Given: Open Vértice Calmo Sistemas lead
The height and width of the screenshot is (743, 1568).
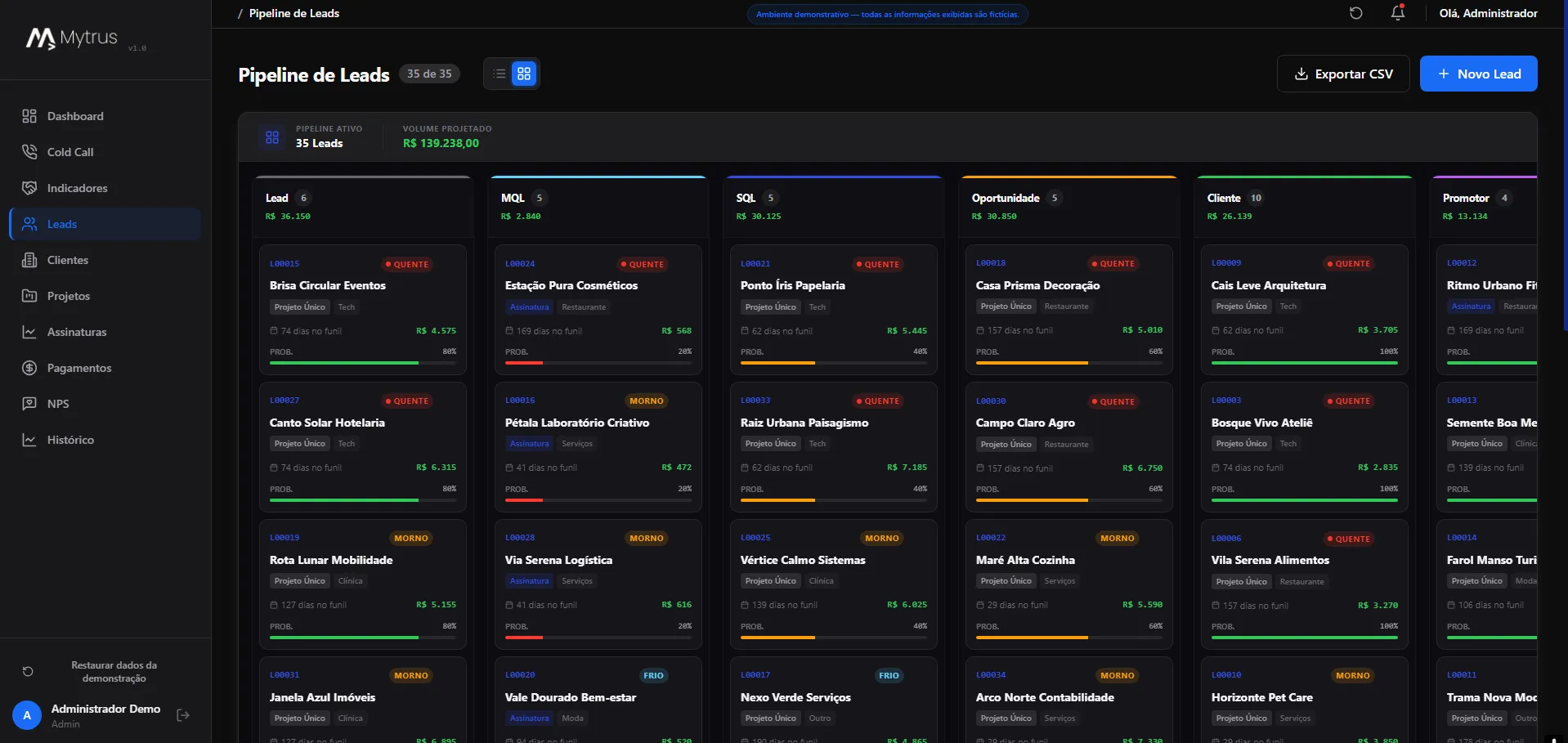Looking at the screenshot, I should click(834, 584).
